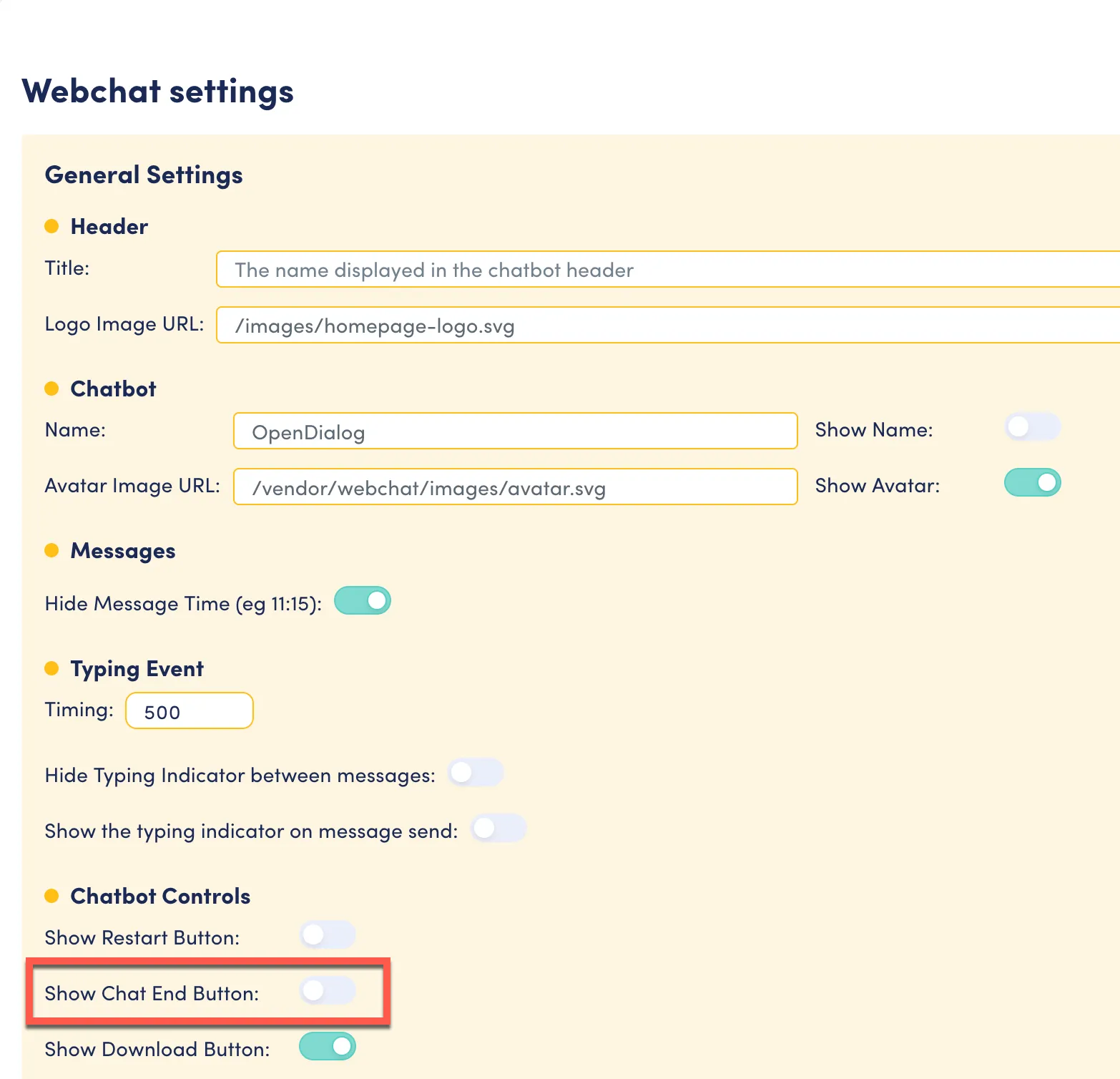This screenshot has width=1120, height=1079.
Task: Enable Show Chat End Button toggle
Action: pyautogui.click(x=328, y=991)
